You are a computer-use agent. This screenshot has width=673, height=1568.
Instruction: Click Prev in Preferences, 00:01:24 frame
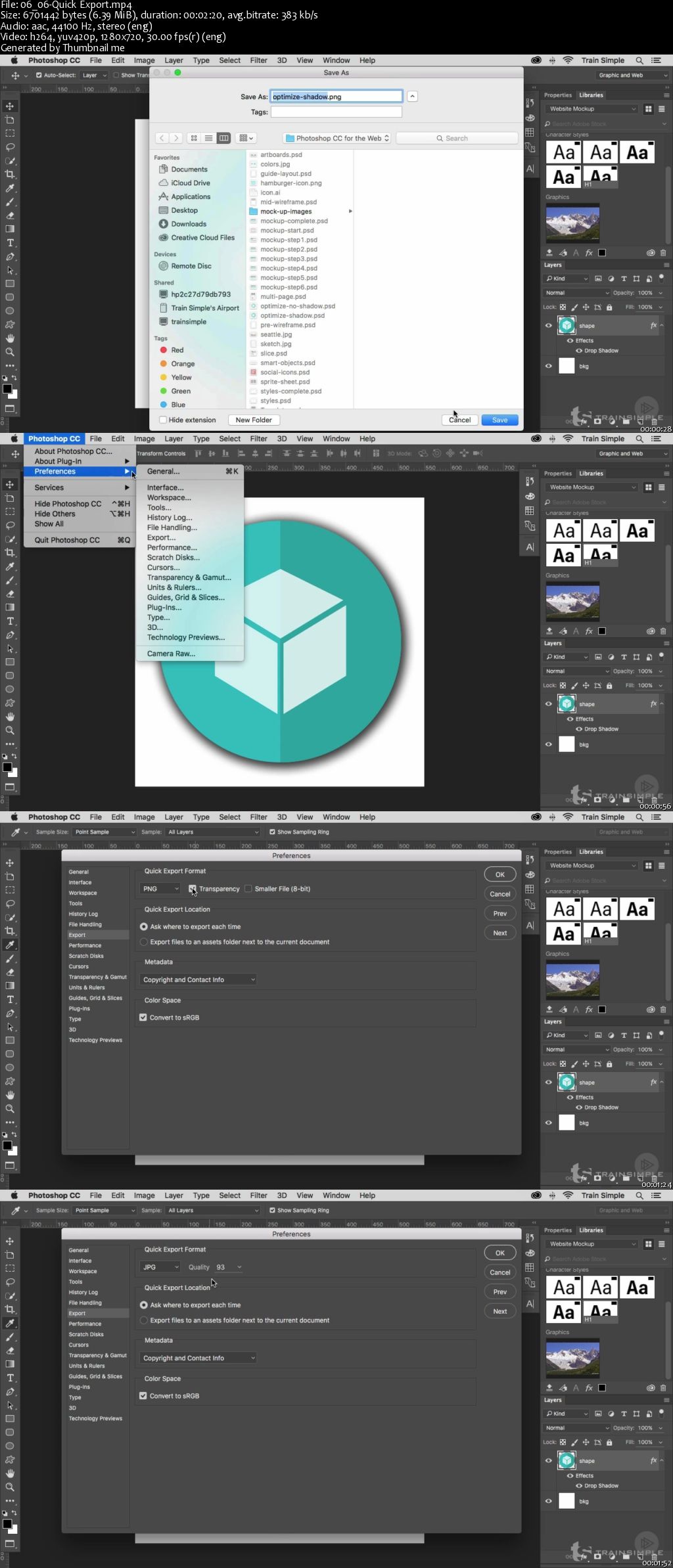[500, 913]
